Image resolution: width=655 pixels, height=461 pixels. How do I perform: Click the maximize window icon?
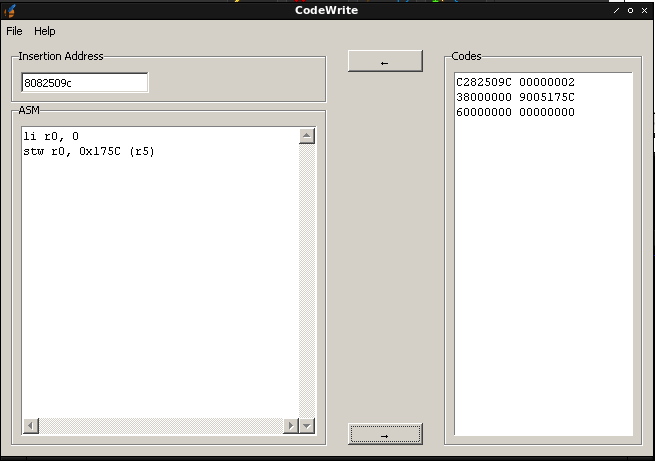[630, 10]
